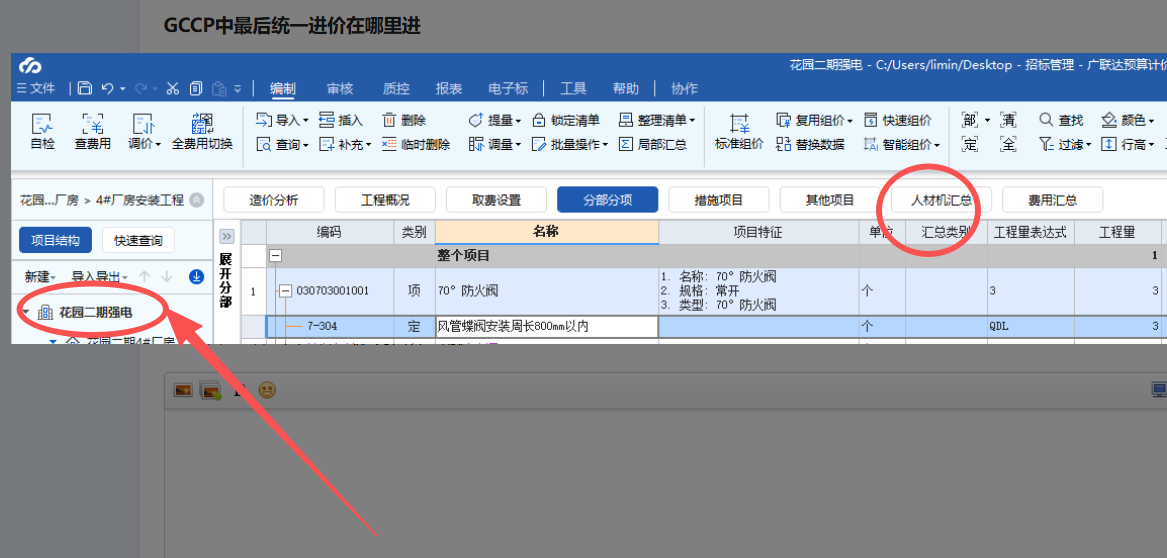
Task: Open the emoji smiley picker
Action: [x=267, y=389]
